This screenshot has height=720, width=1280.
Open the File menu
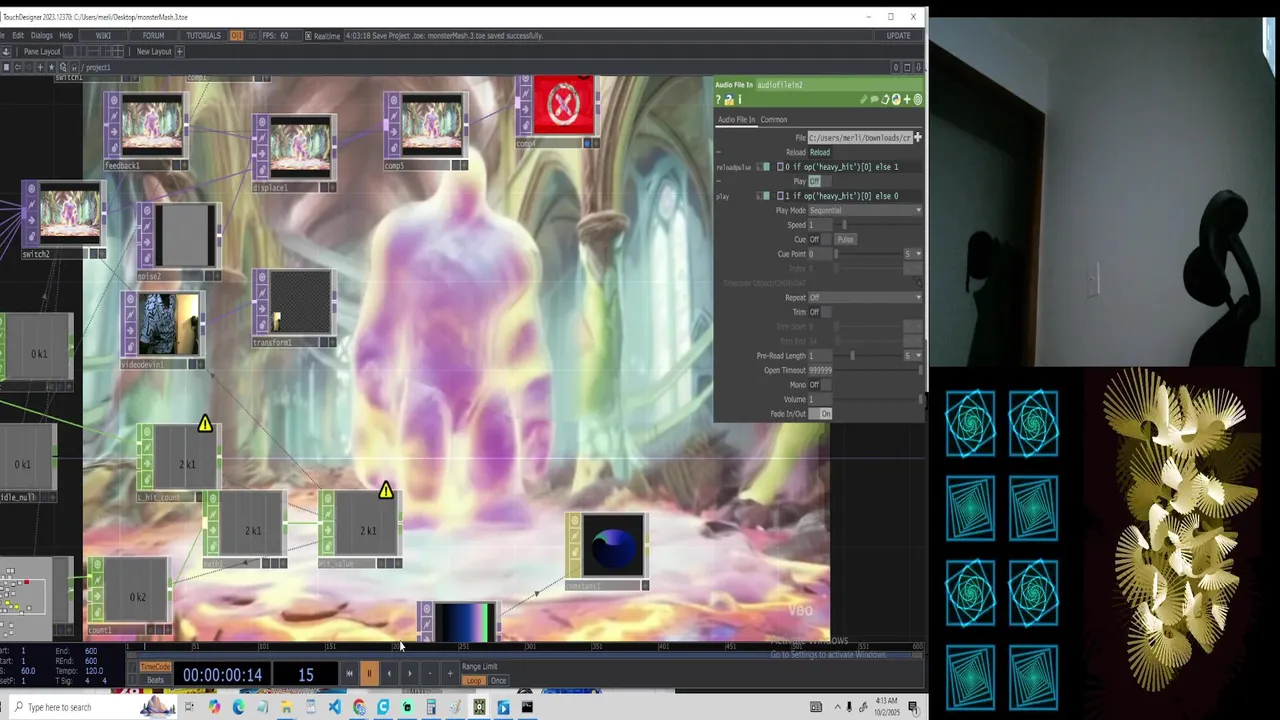pos(3,36)
